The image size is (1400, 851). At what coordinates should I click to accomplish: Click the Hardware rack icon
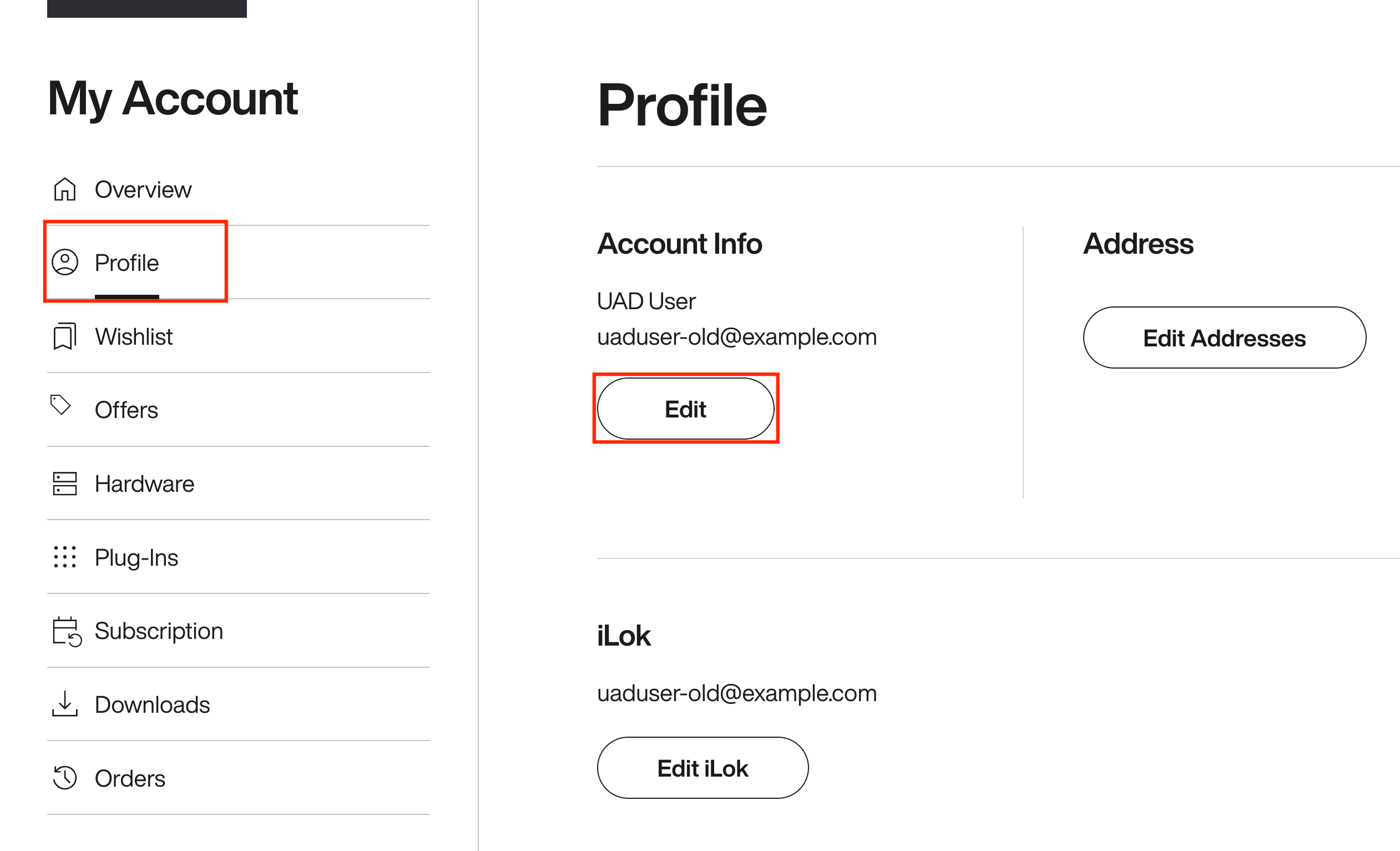tap(65, 484)
